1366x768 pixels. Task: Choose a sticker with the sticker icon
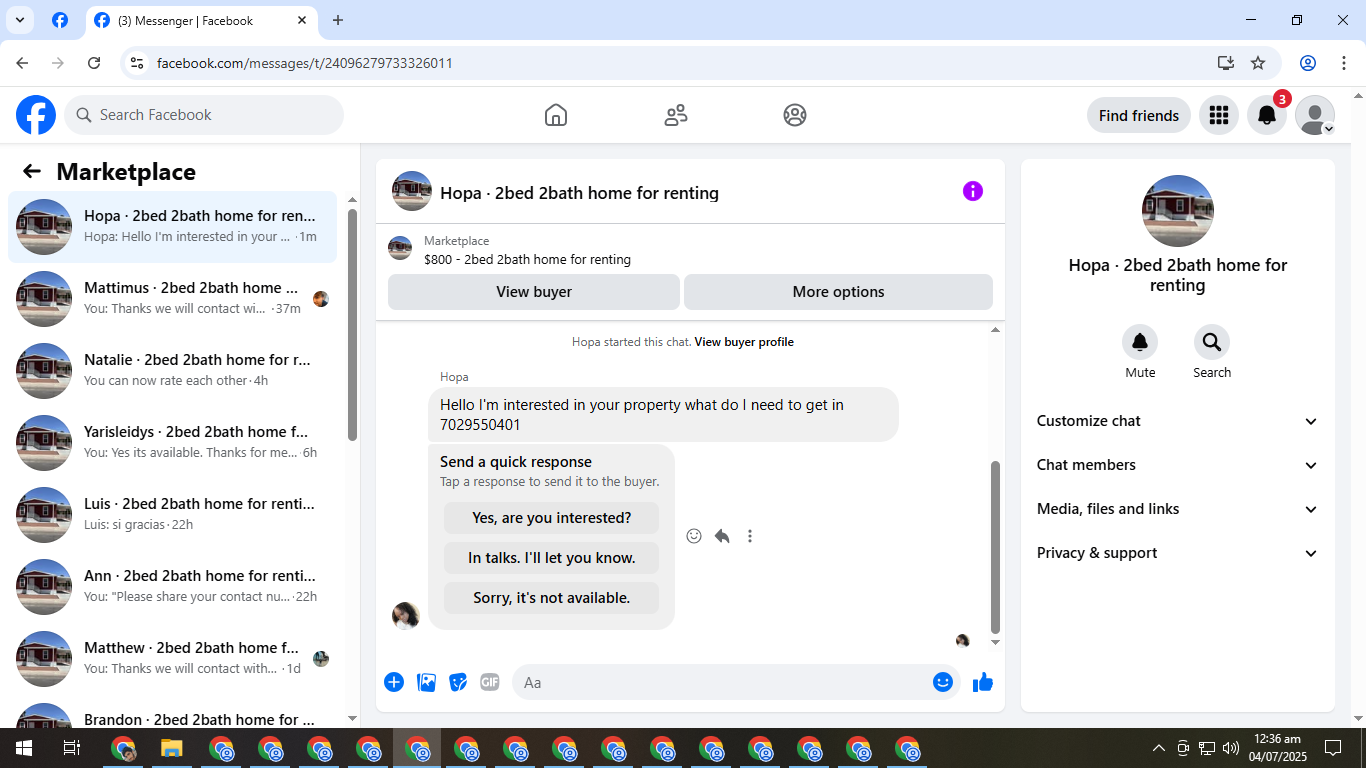(x=458, y=682)
